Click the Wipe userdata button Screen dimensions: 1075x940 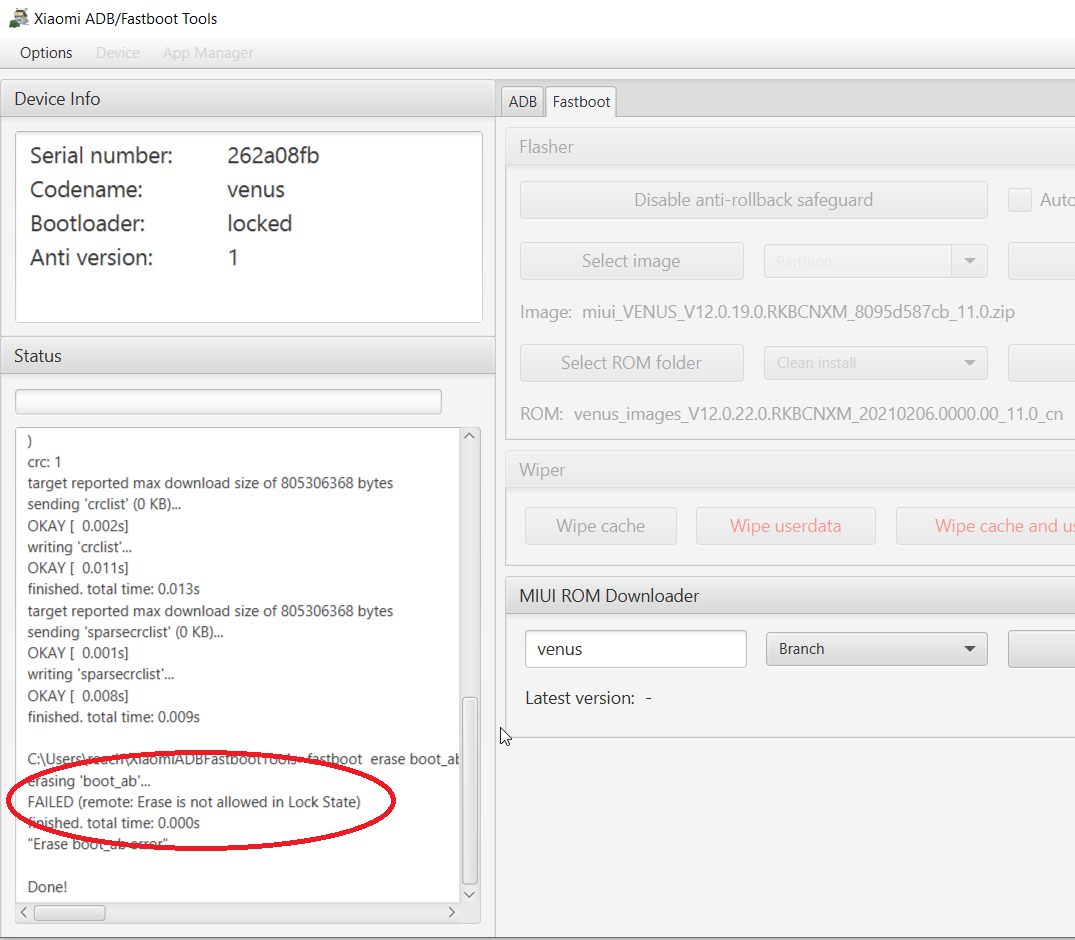pos(786,526)
